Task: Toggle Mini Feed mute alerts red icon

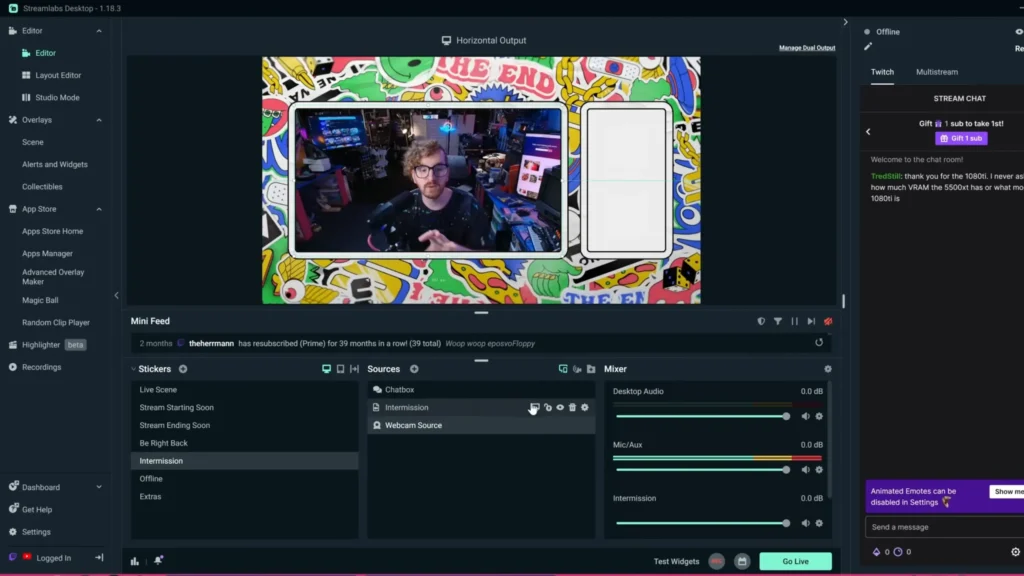Action: pos(828,321)
